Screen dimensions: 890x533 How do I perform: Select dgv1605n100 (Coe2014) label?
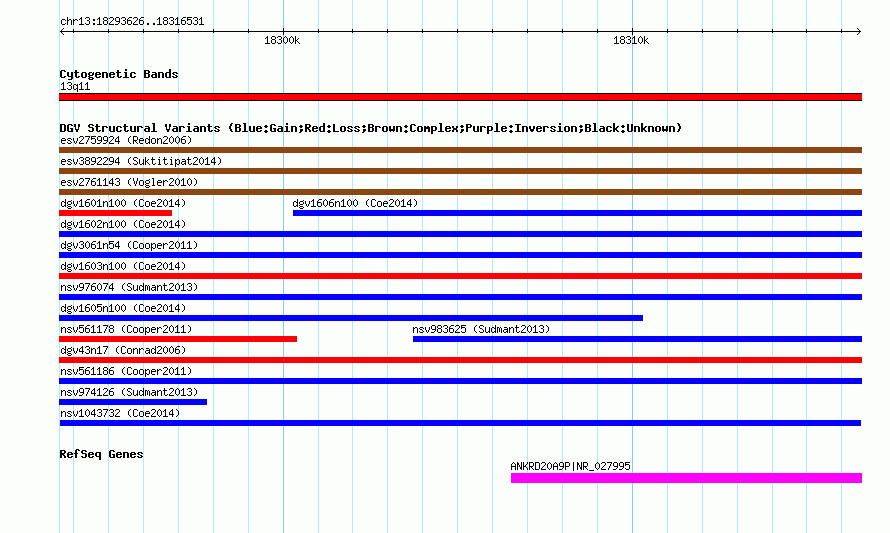[x=123, y=308]
